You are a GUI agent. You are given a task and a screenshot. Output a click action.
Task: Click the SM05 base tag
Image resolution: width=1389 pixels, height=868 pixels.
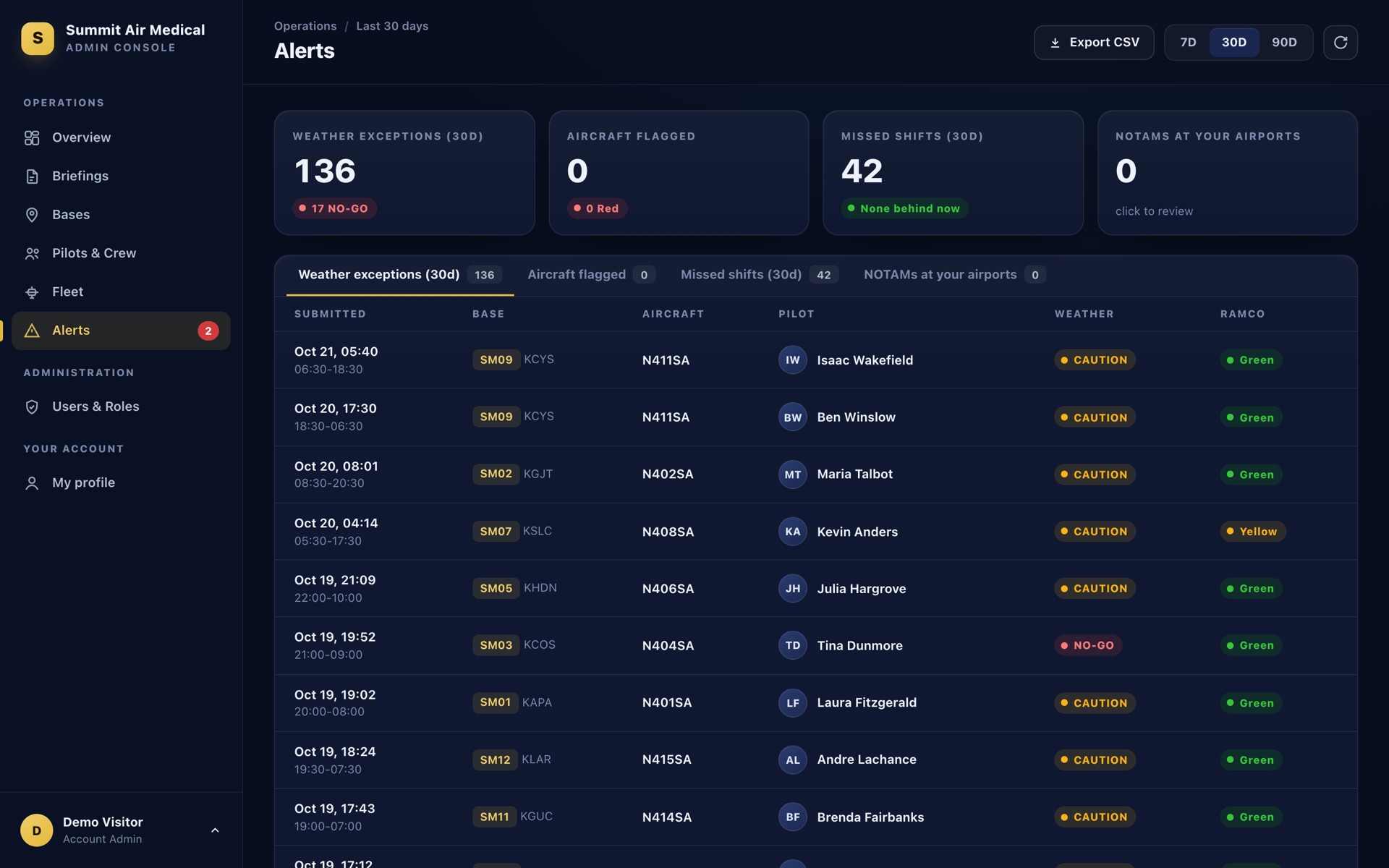496,588
